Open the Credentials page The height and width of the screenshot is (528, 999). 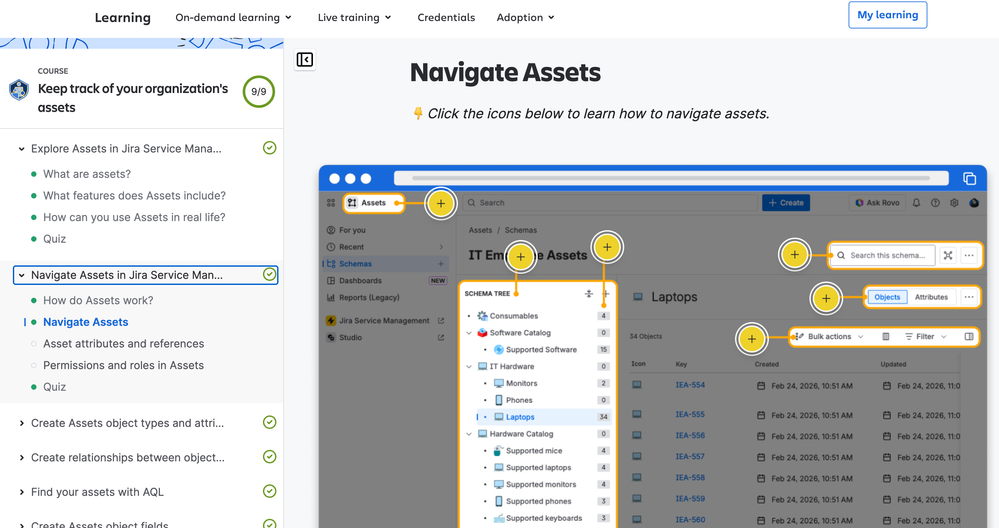pos(446,17)
